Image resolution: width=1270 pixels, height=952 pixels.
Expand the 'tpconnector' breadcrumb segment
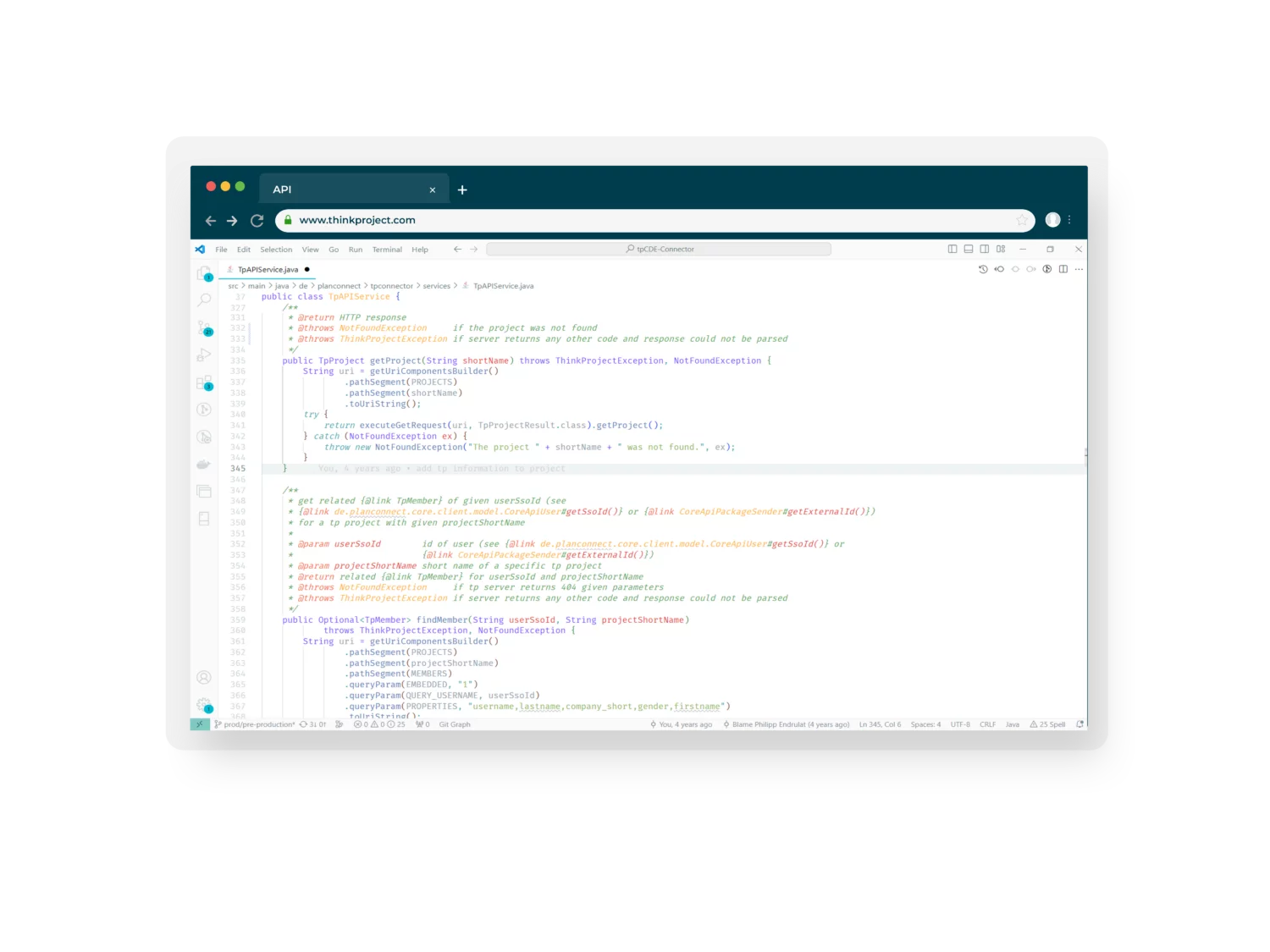pos(391,286)
